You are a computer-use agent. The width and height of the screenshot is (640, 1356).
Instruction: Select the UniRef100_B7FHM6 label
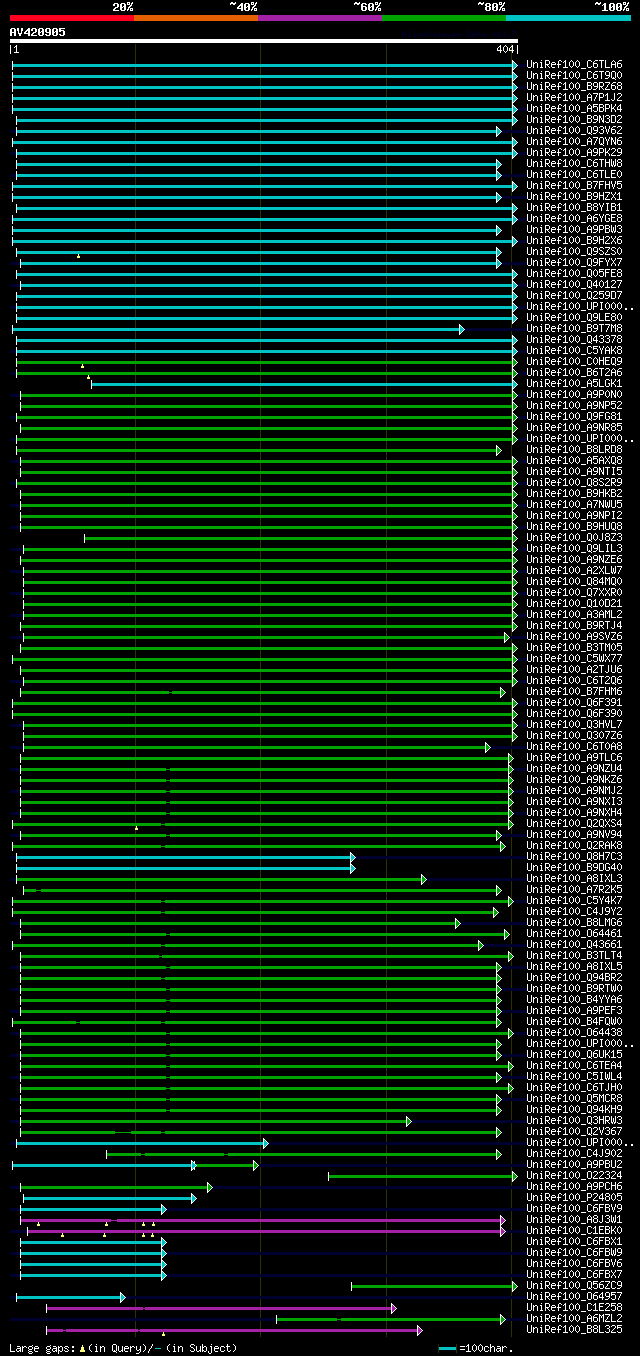[574, 691]
